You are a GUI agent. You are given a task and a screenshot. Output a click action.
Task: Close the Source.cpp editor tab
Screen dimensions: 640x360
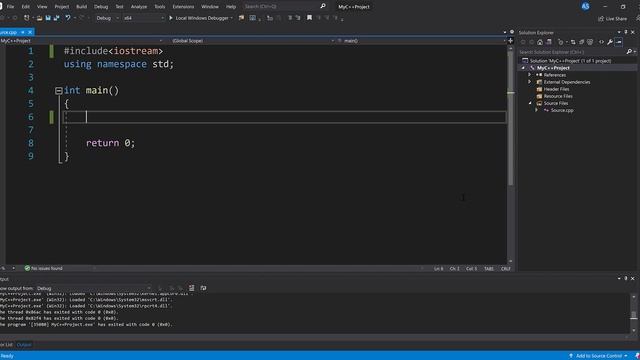(30, 32)
